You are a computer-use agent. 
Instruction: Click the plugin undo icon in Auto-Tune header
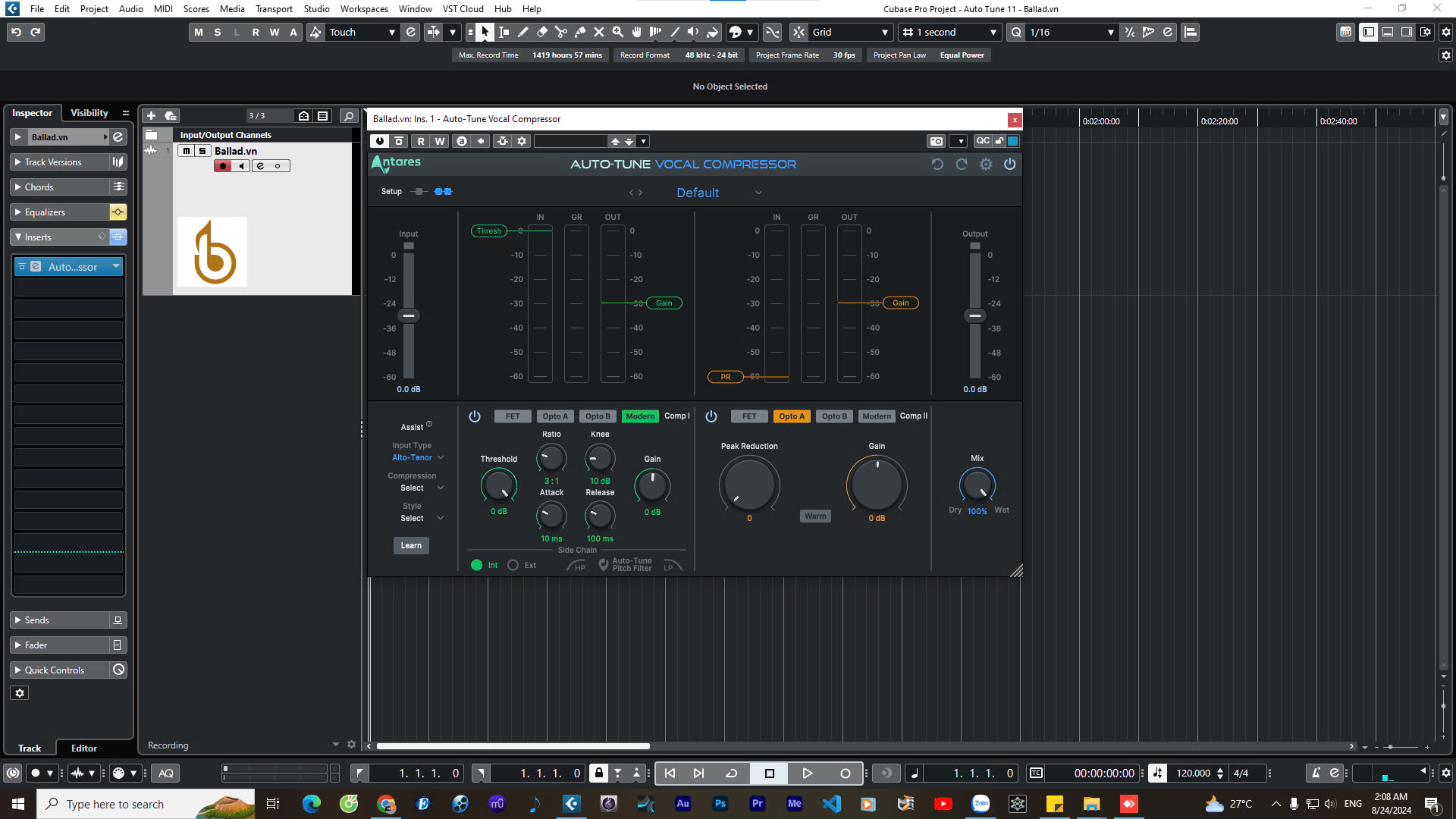[x=937, y=164]
